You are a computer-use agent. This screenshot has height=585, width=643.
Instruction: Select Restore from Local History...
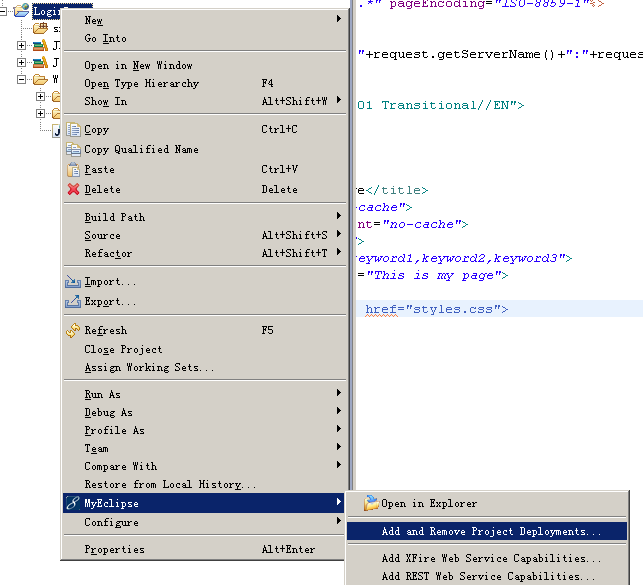point(205,485)
